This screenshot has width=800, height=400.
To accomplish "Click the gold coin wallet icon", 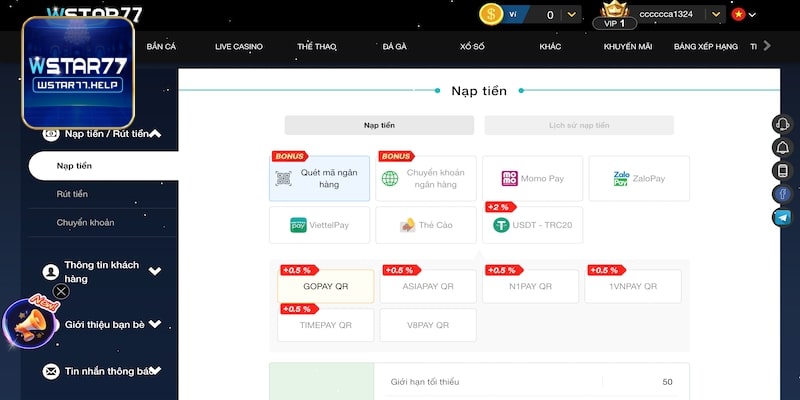I will click(x=491, y=14).
